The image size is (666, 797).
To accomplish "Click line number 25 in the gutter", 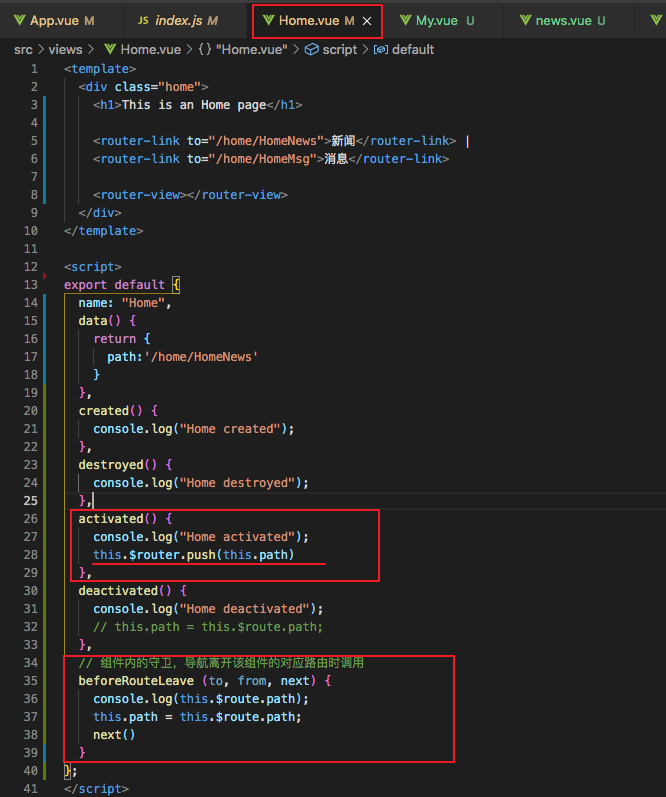I will tap(31, 501).
